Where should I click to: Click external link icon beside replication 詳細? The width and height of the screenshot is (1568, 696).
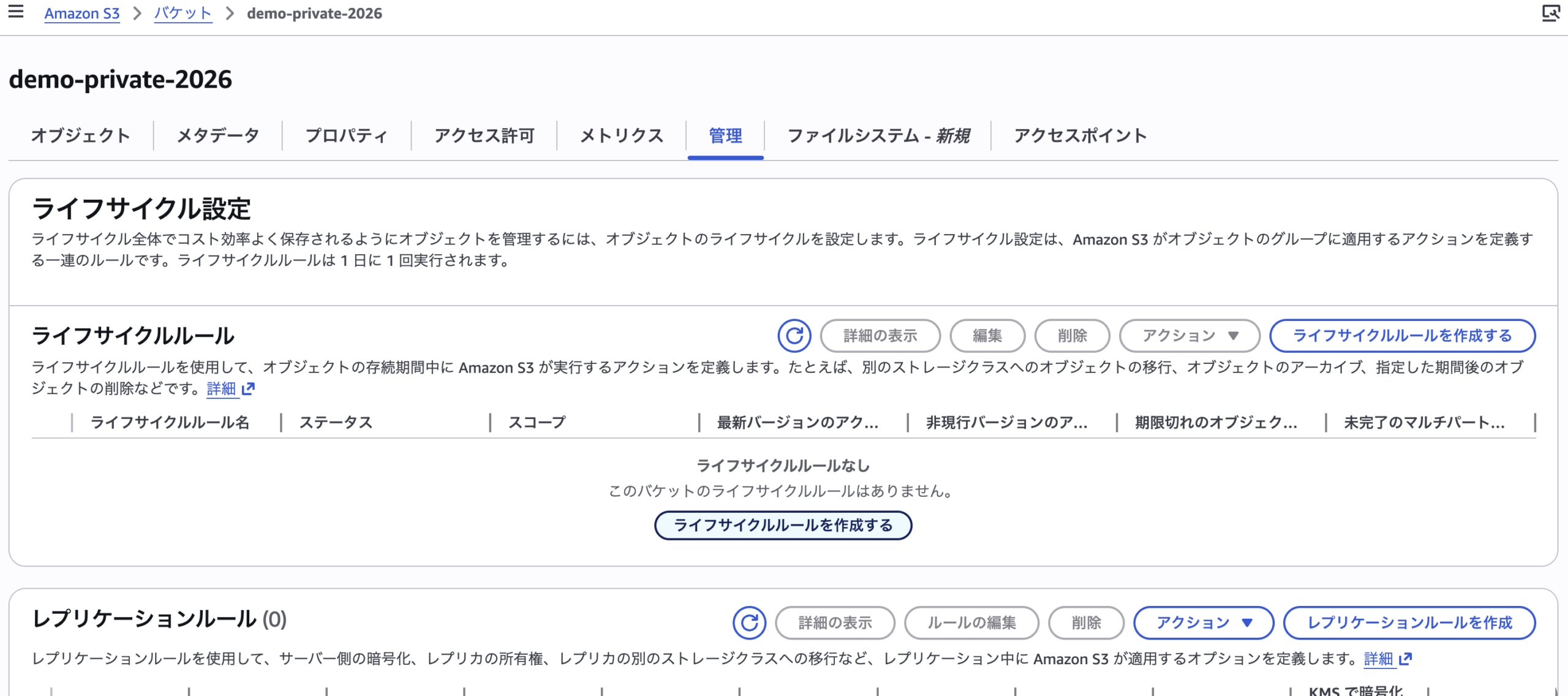[x=1406, y=659]
